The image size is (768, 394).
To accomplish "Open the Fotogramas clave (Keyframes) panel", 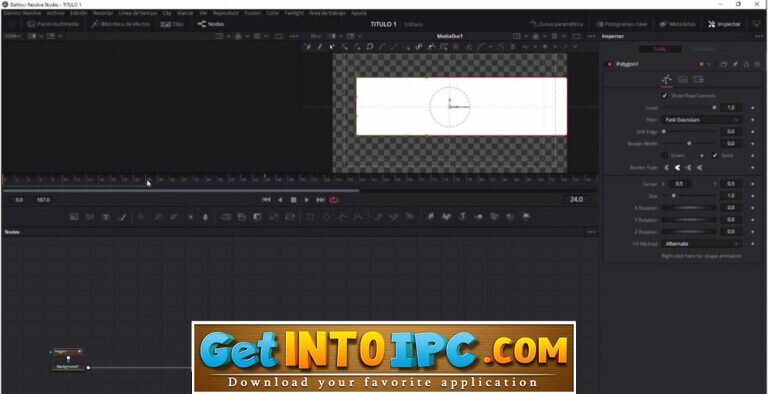I will (621, 24).
